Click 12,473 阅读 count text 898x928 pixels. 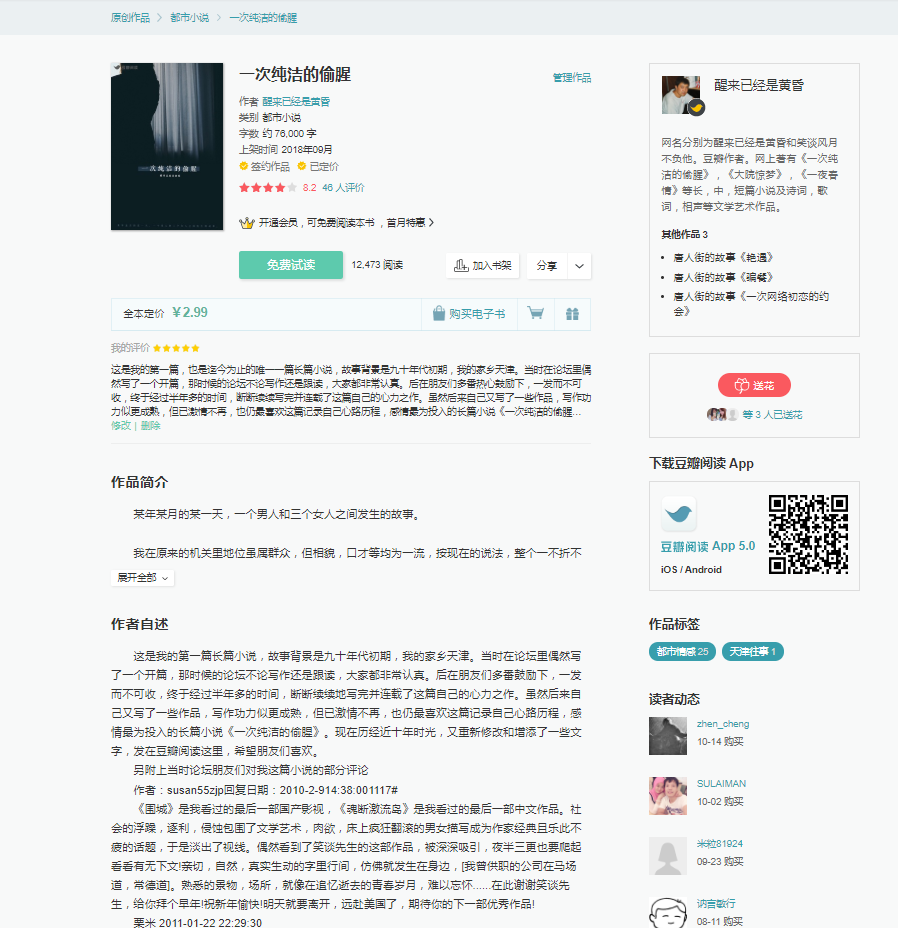pos(377,265)
